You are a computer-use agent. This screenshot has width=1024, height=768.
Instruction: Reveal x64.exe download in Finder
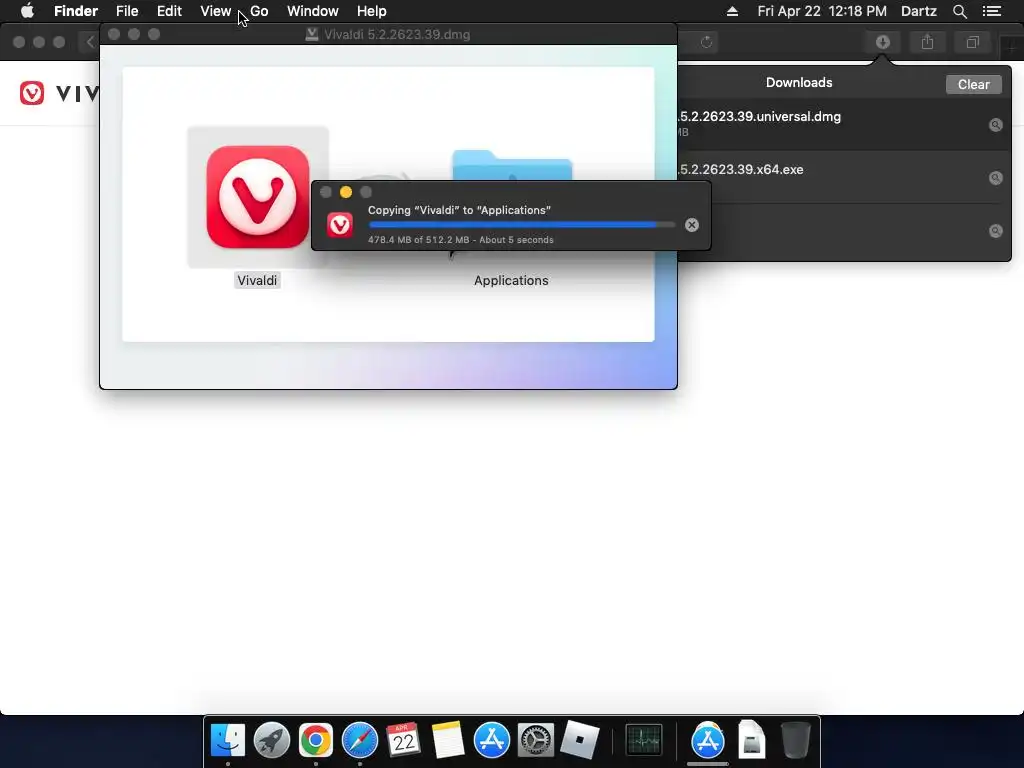[x=995, y=178]
